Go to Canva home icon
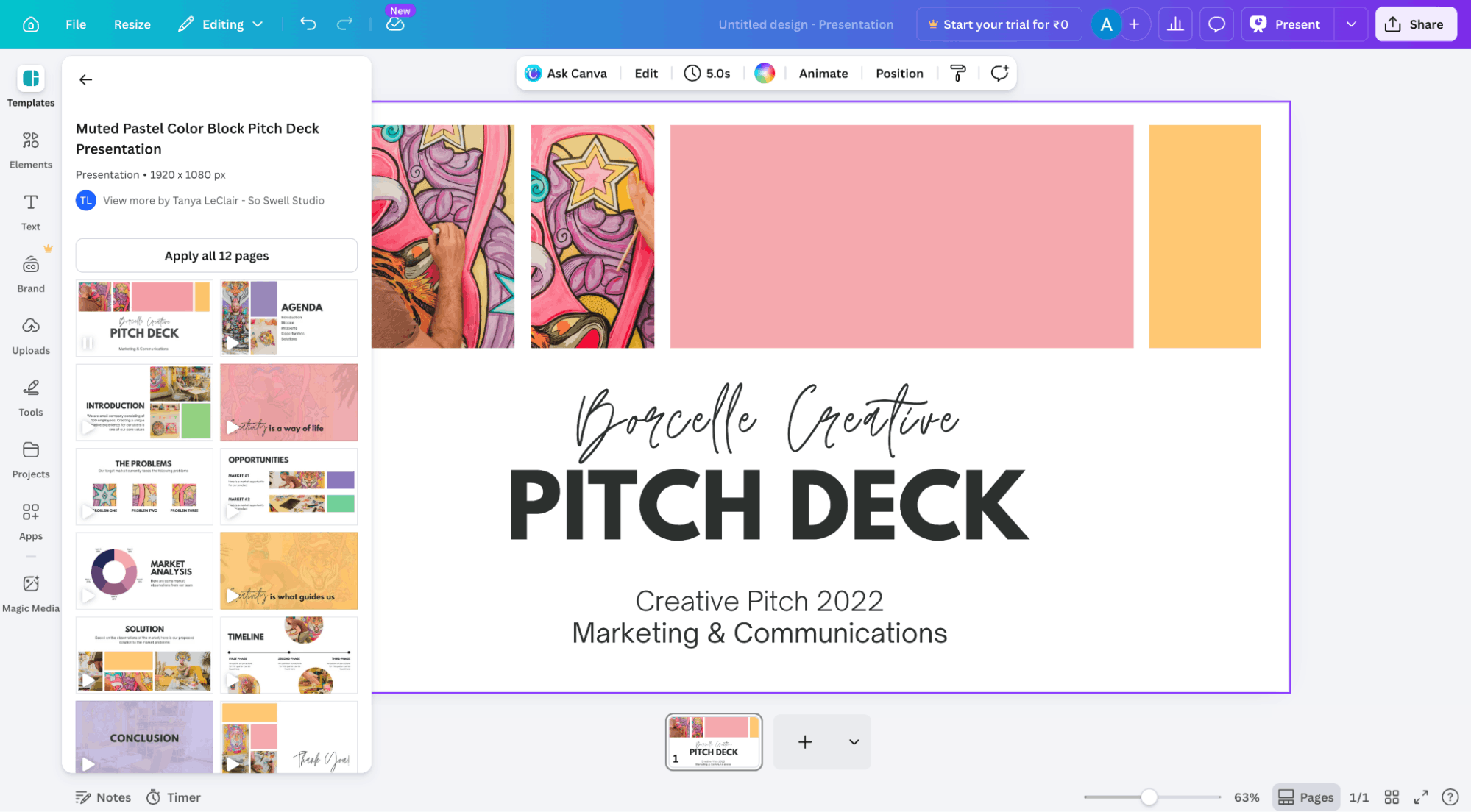The height and width of the screenshot is (812, 1471). point(31,24)
